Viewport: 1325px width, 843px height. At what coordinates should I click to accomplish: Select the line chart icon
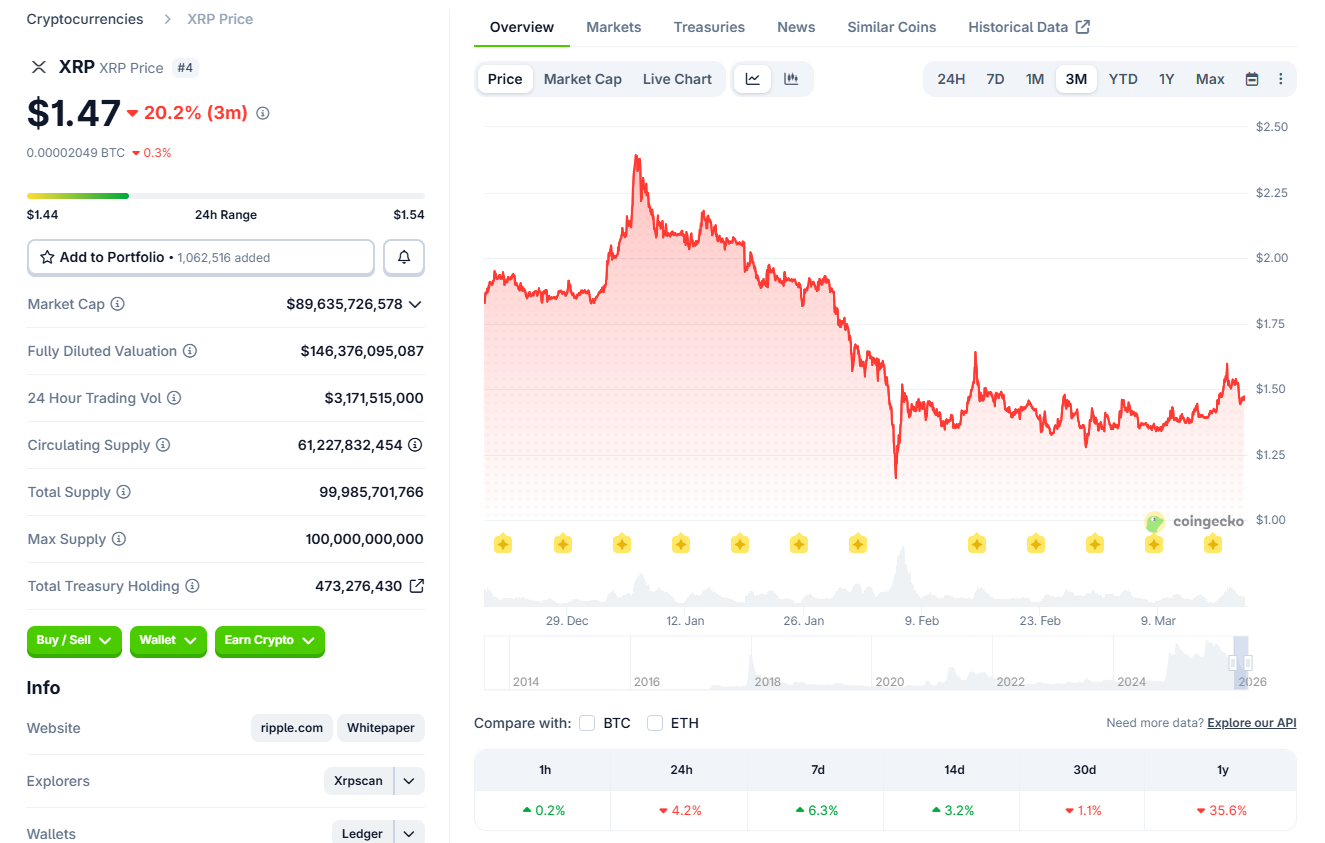point(752,78)
